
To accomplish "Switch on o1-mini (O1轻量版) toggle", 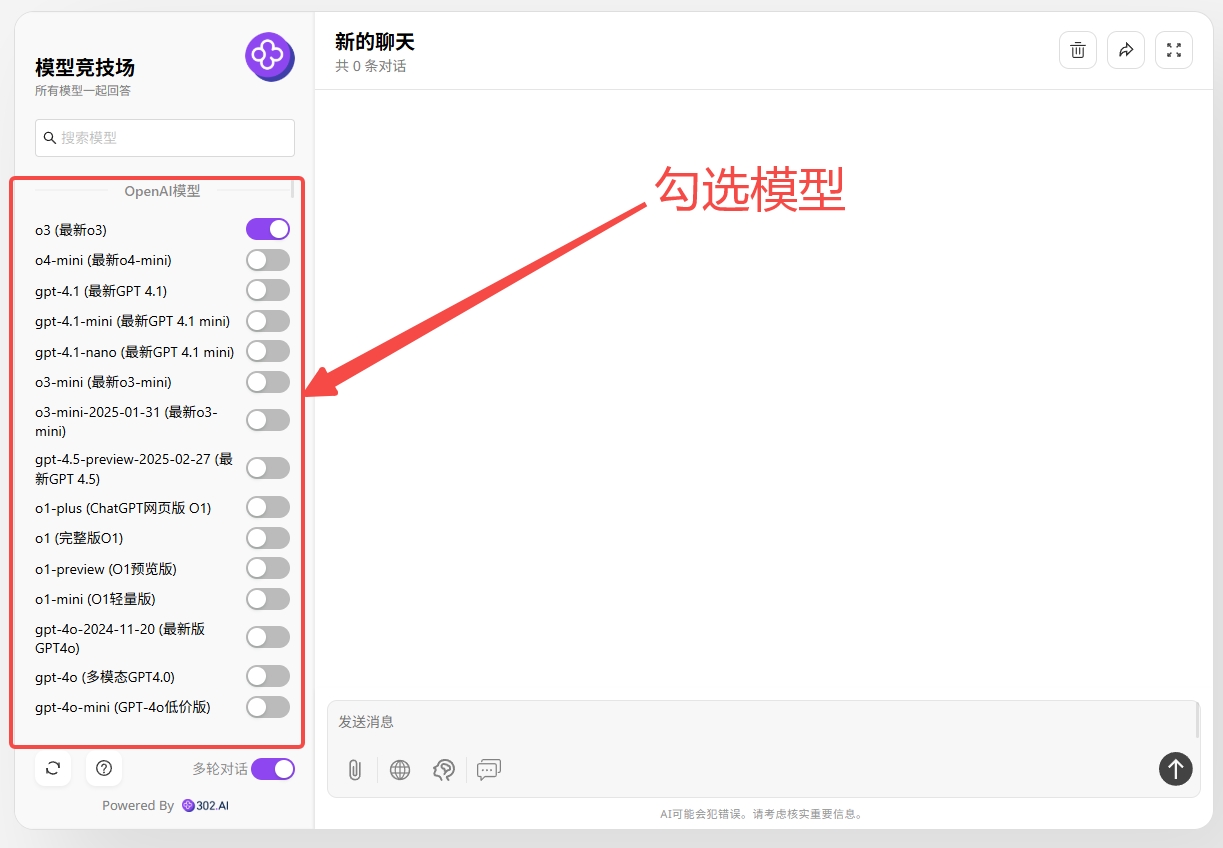I will point(268,599).
